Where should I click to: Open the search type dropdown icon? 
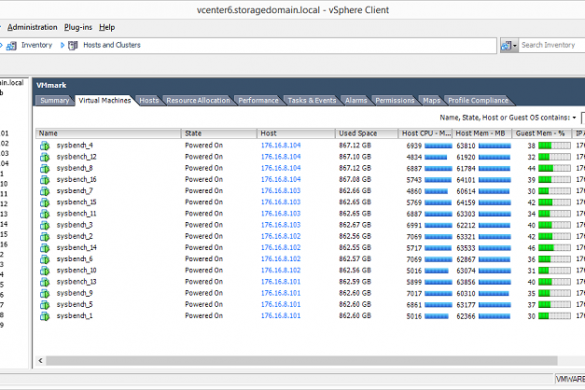(509, 46)
